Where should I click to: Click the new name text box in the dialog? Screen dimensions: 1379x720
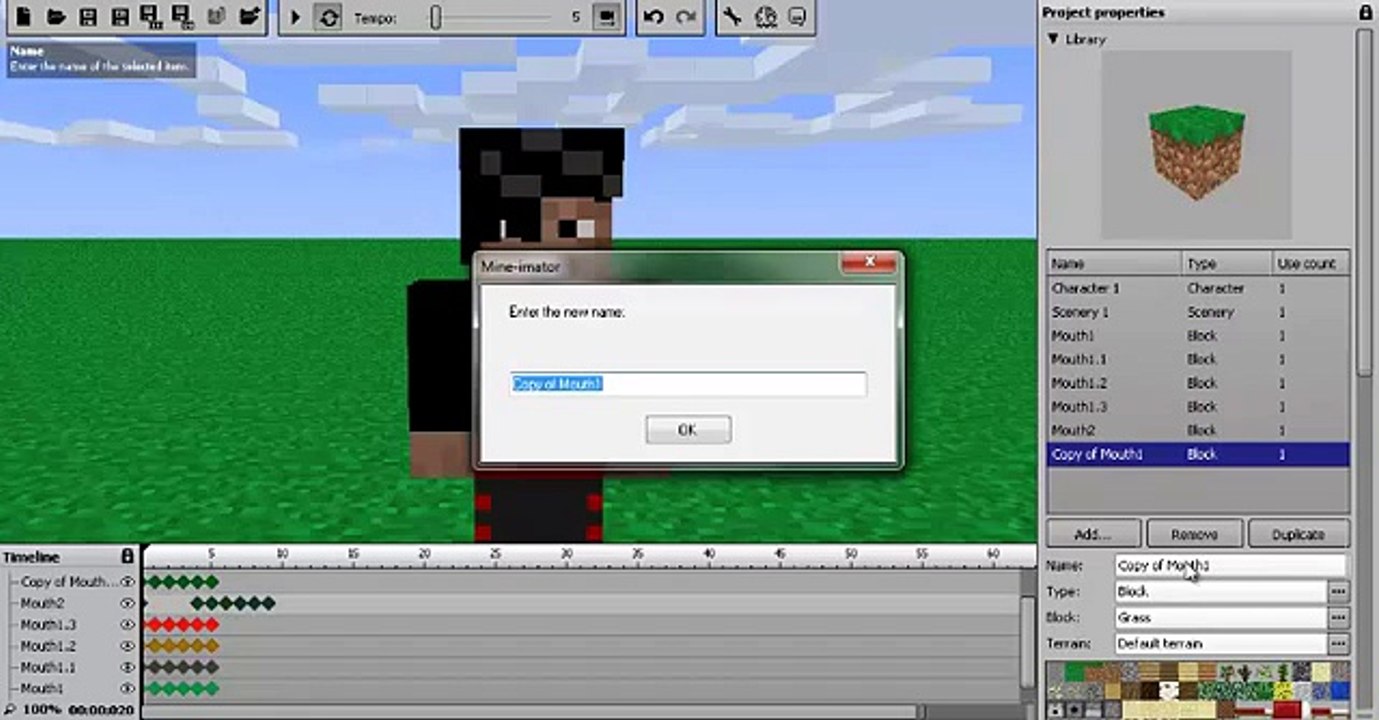click(688, 384)
